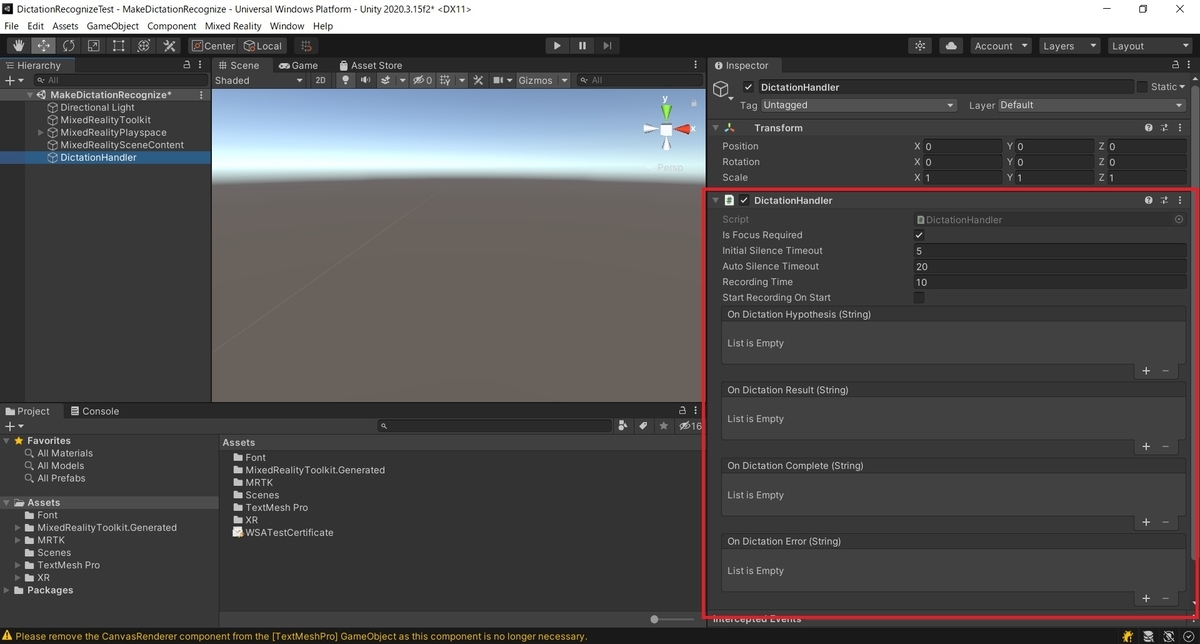This screenshot has height=644, width=1200.
Task: Select the Rect tool
Action: point(119,46)
